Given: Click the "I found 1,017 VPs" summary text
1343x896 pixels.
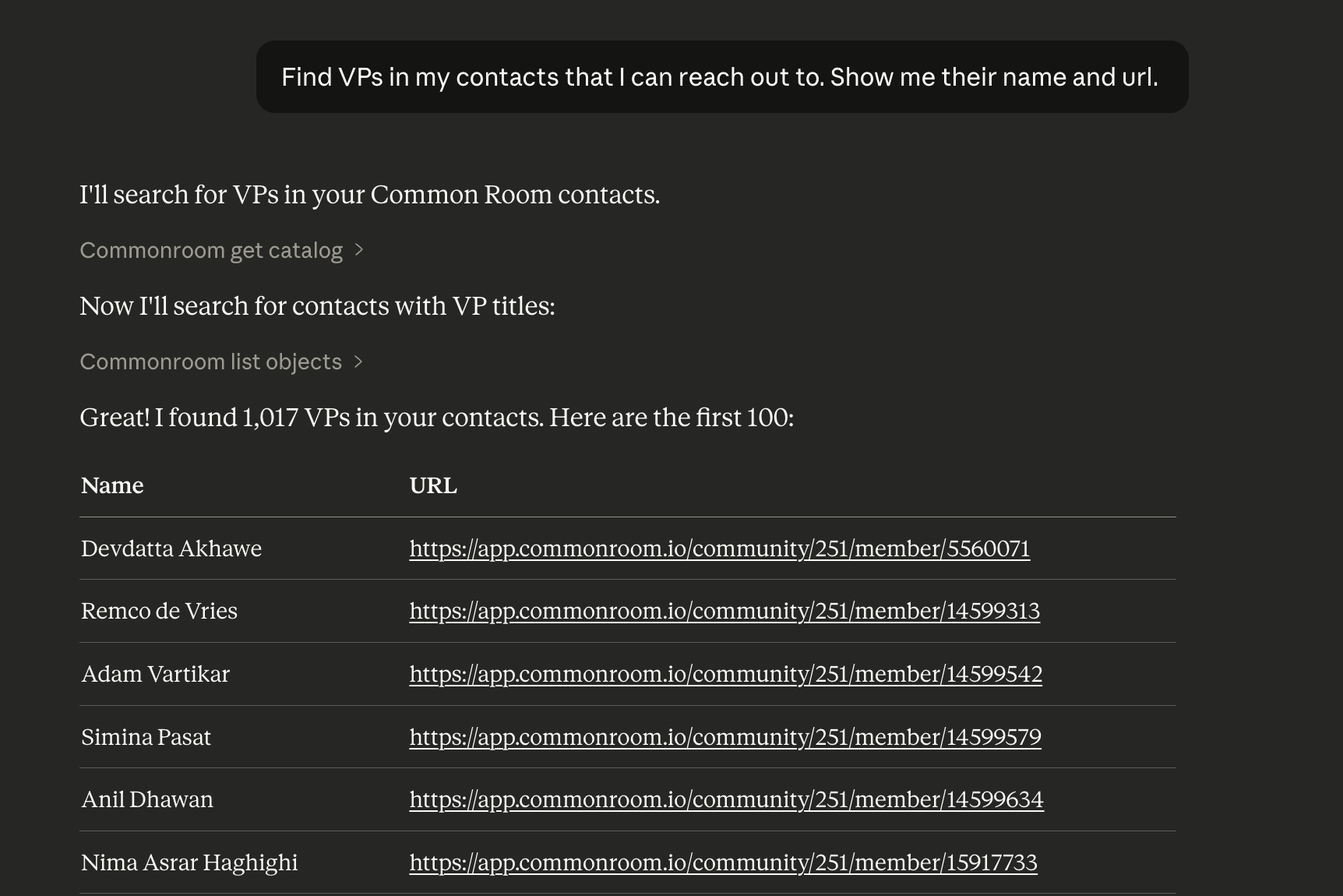Looking at the screenshot, I should pyautogui.click(x=436, y=418).
